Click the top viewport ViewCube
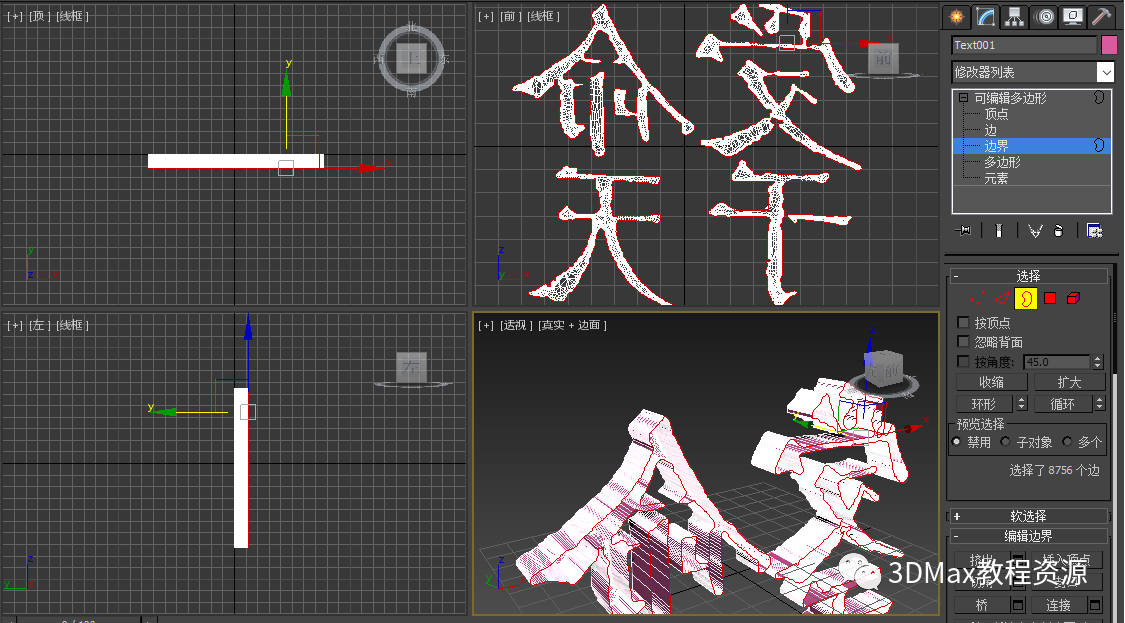Viewport: 1125px width, 623px height. point(412,58)
